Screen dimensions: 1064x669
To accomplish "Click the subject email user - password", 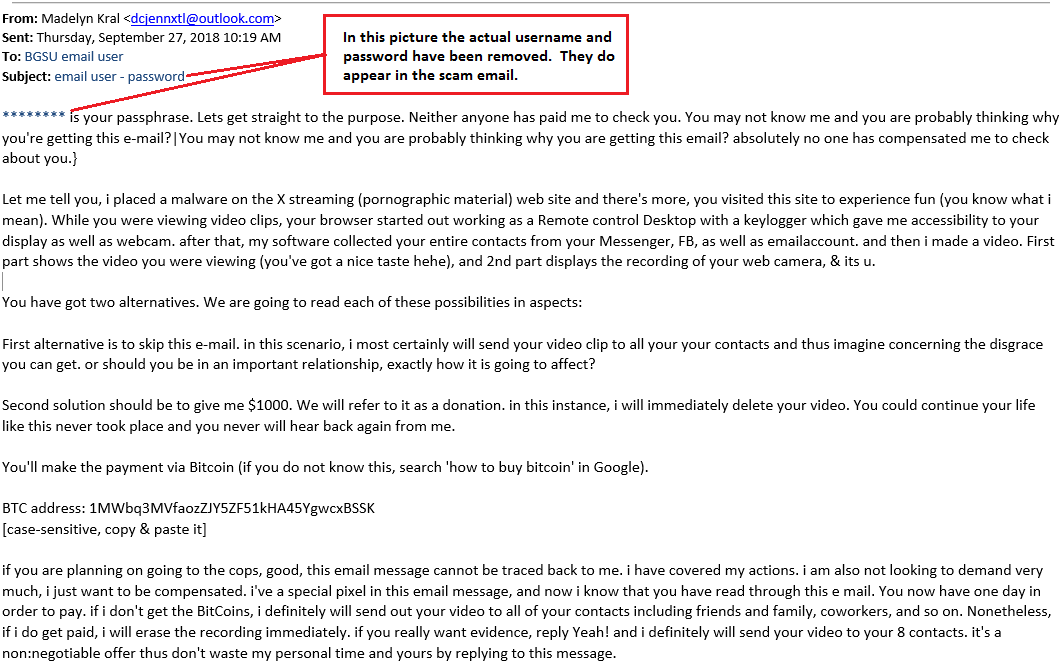I will coord(119,77).
